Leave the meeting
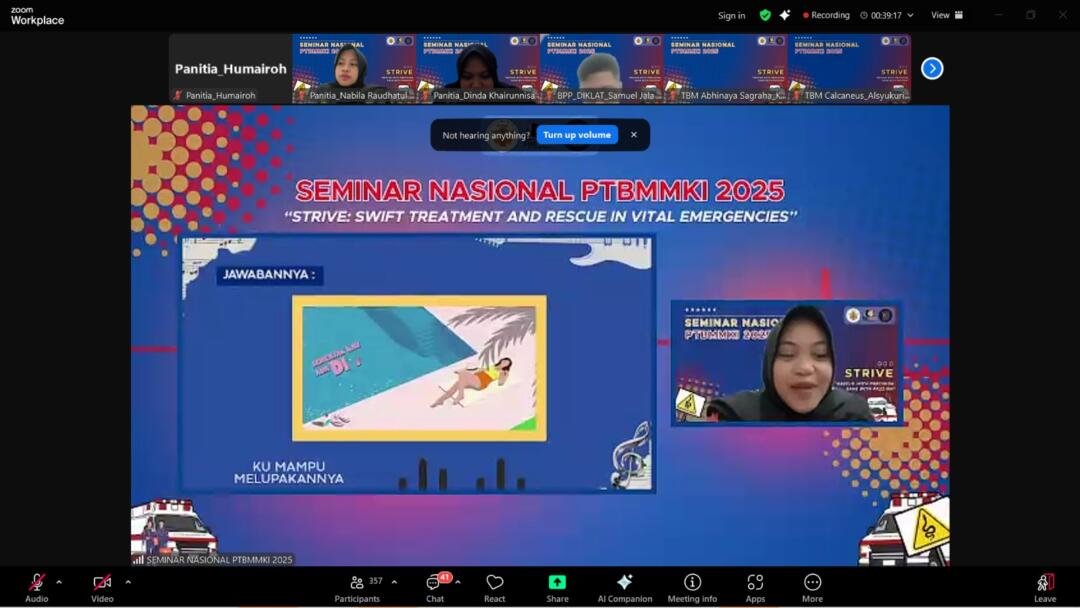This screenshot has width=1080, height=608. point(1044,587)
